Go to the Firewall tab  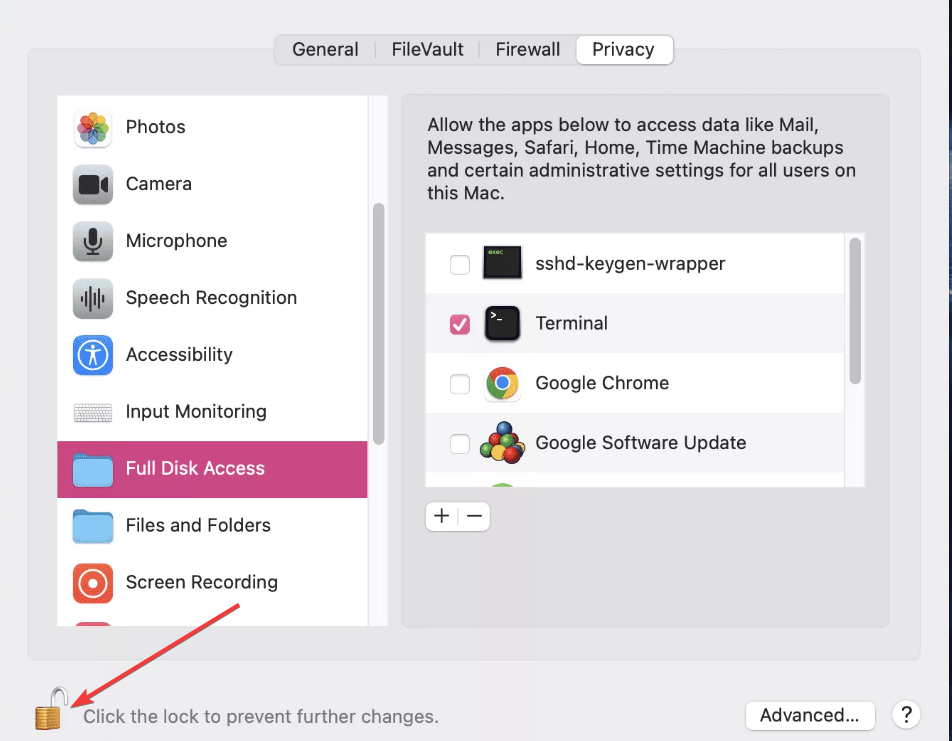(x=528, y=49)
